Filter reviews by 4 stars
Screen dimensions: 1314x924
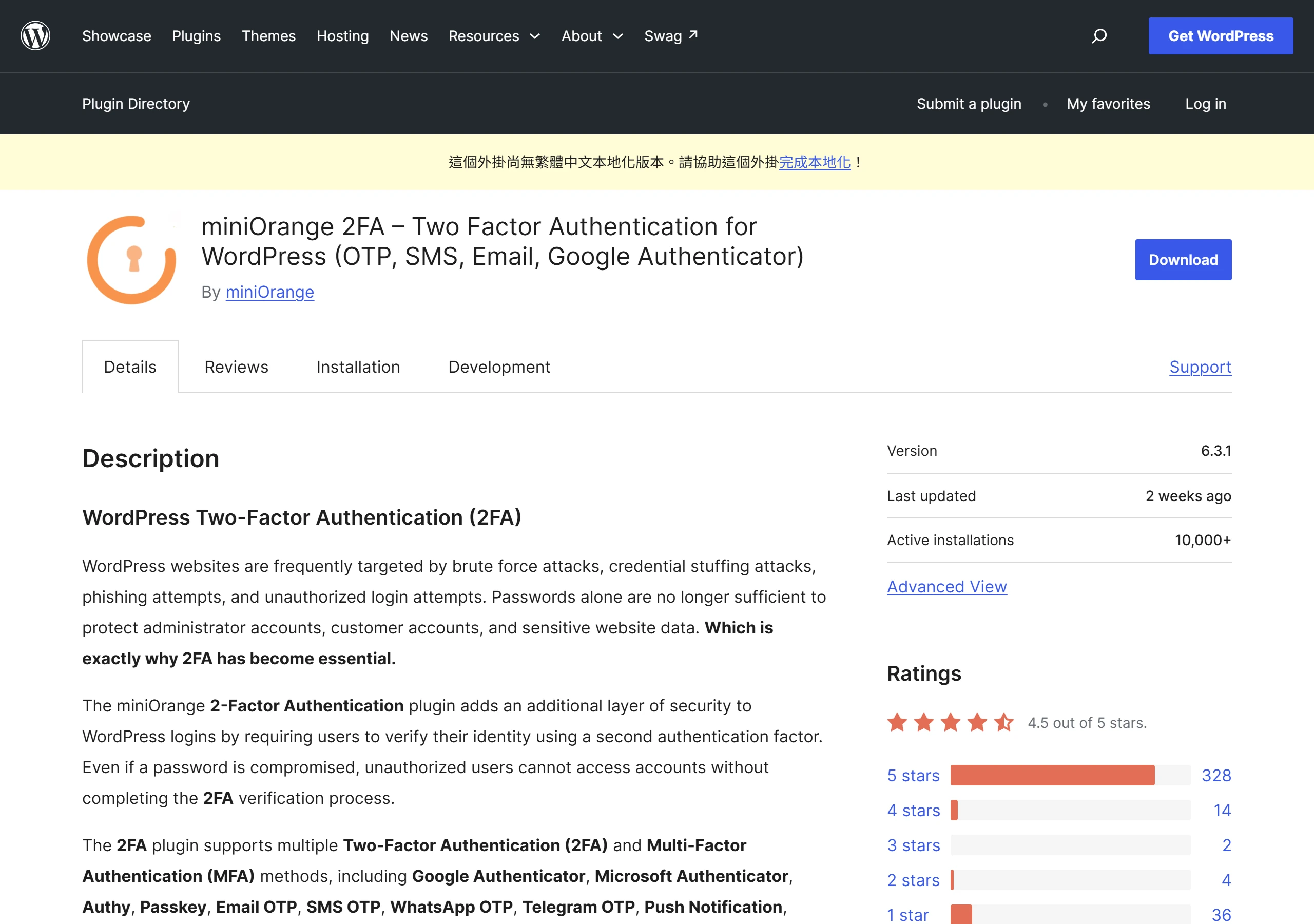(914, 810)
